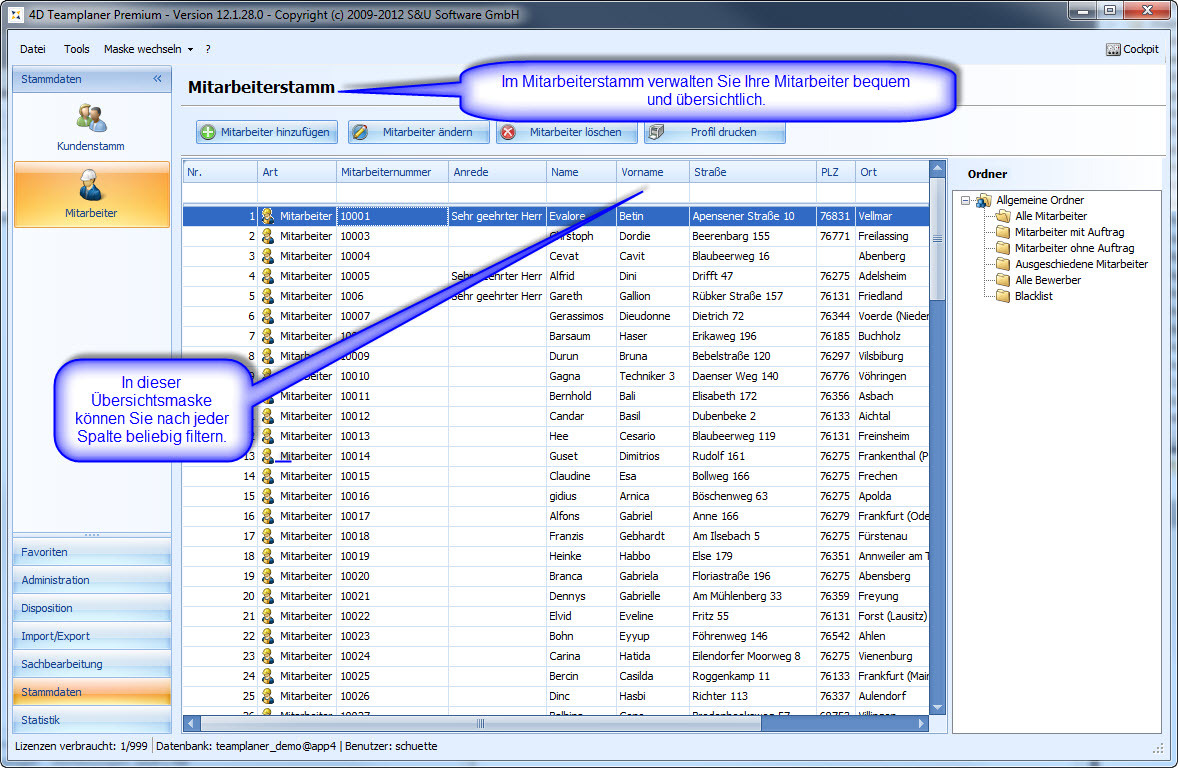Click the Mitarbeiter hinzufügen button
Viewport: 1178px width, 768px height.
click(x=265, y=132)
